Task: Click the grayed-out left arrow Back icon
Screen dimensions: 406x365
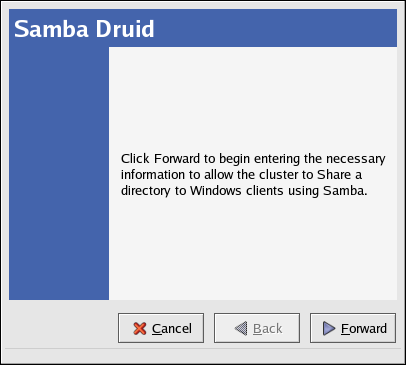Action: [x=241, y=328]
